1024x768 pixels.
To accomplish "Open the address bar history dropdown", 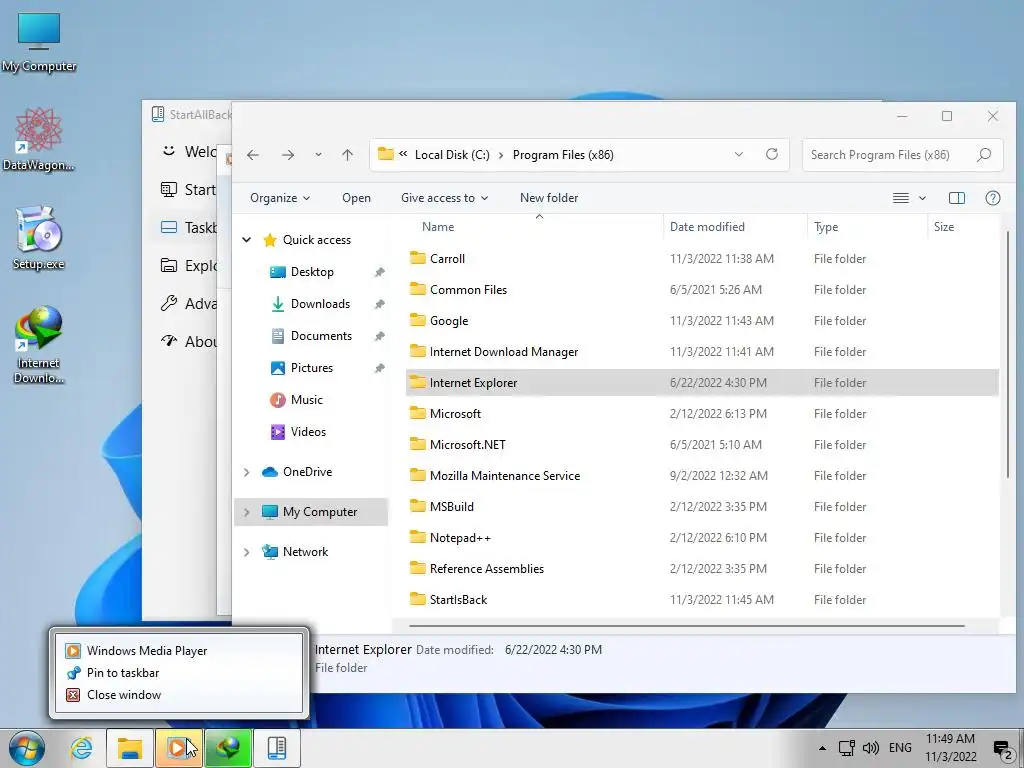I will pyautogui.click(x=739, y=155).
